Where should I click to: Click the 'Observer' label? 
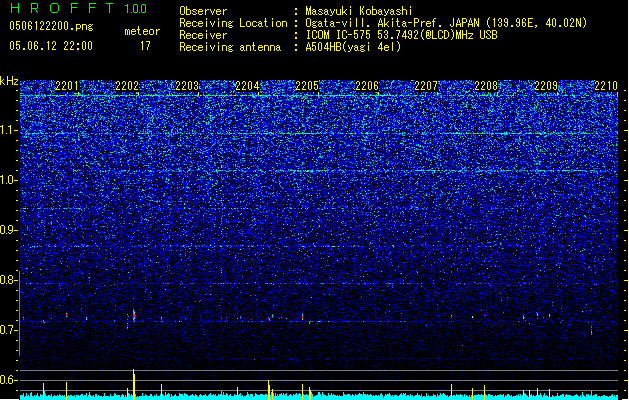pos(203,11)
